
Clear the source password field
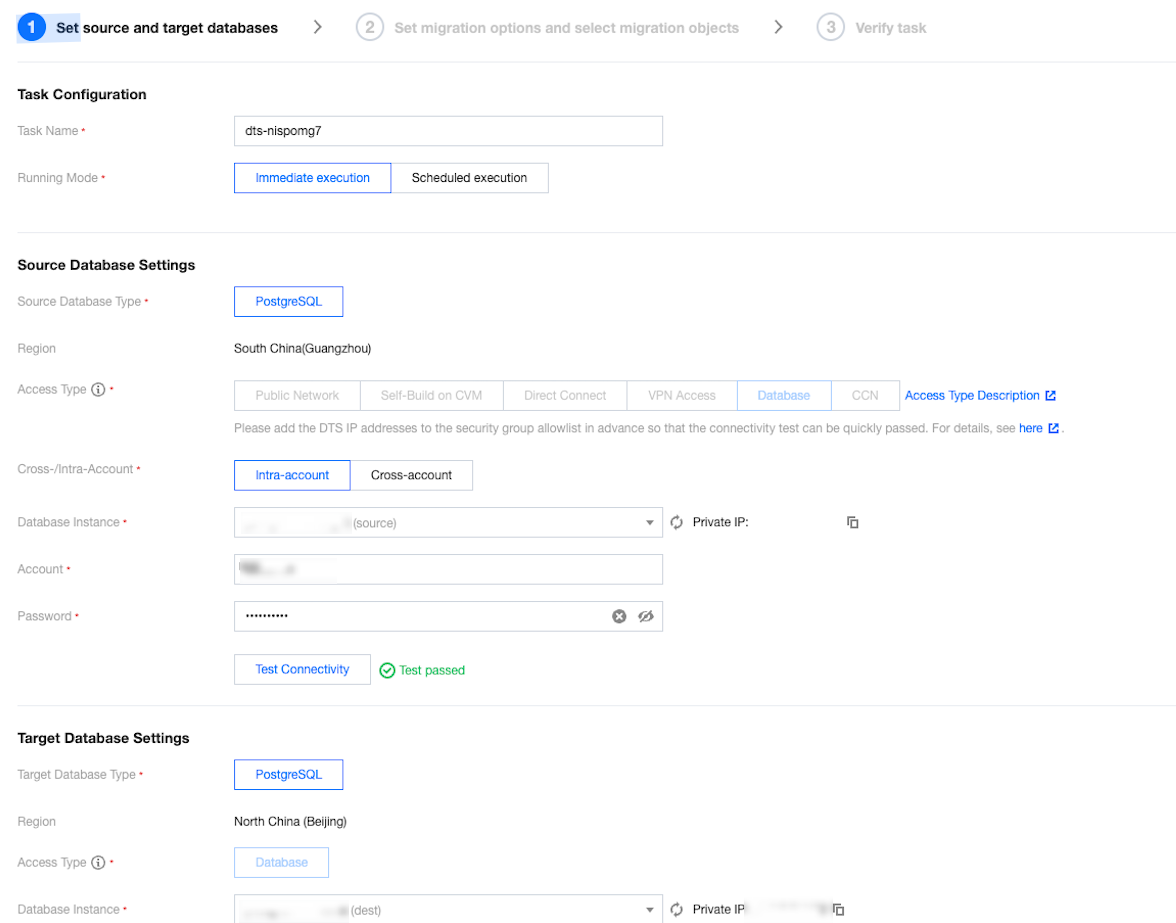pyautogui.click(x=619, y=616)
